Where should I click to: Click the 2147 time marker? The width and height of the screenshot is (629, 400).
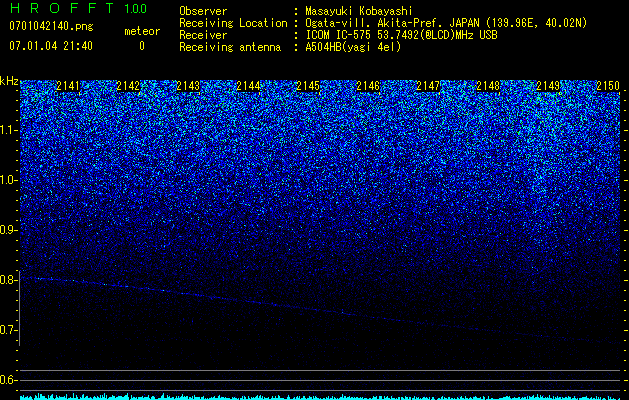[428, 86]
